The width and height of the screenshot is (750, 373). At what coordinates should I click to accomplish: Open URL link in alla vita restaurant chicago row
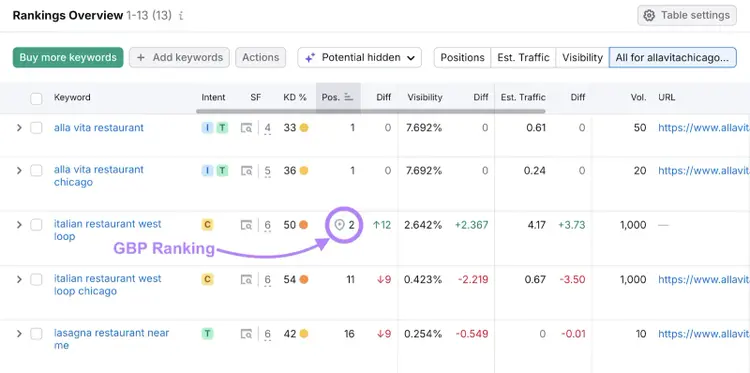click(704, 170)
